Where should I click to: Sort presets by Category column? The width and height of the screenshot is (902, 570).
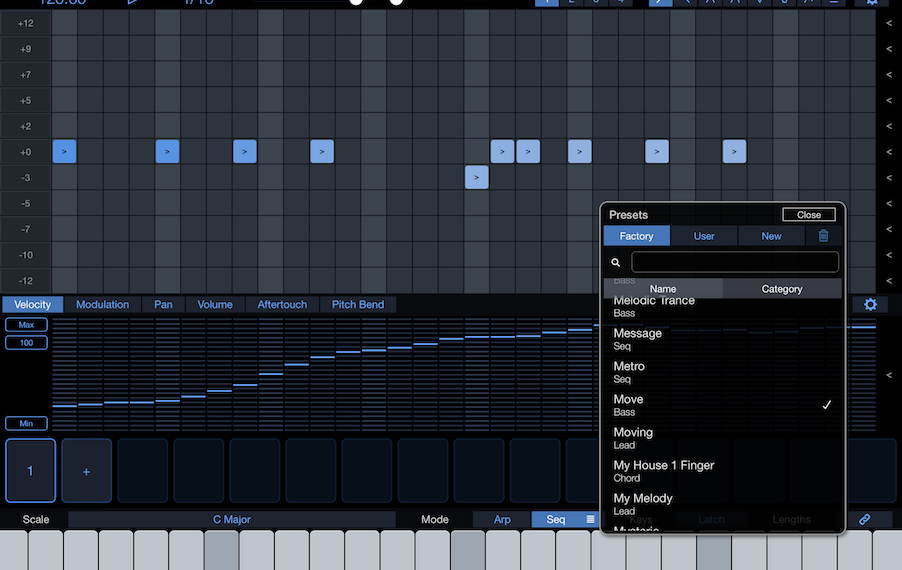(781, 289)
